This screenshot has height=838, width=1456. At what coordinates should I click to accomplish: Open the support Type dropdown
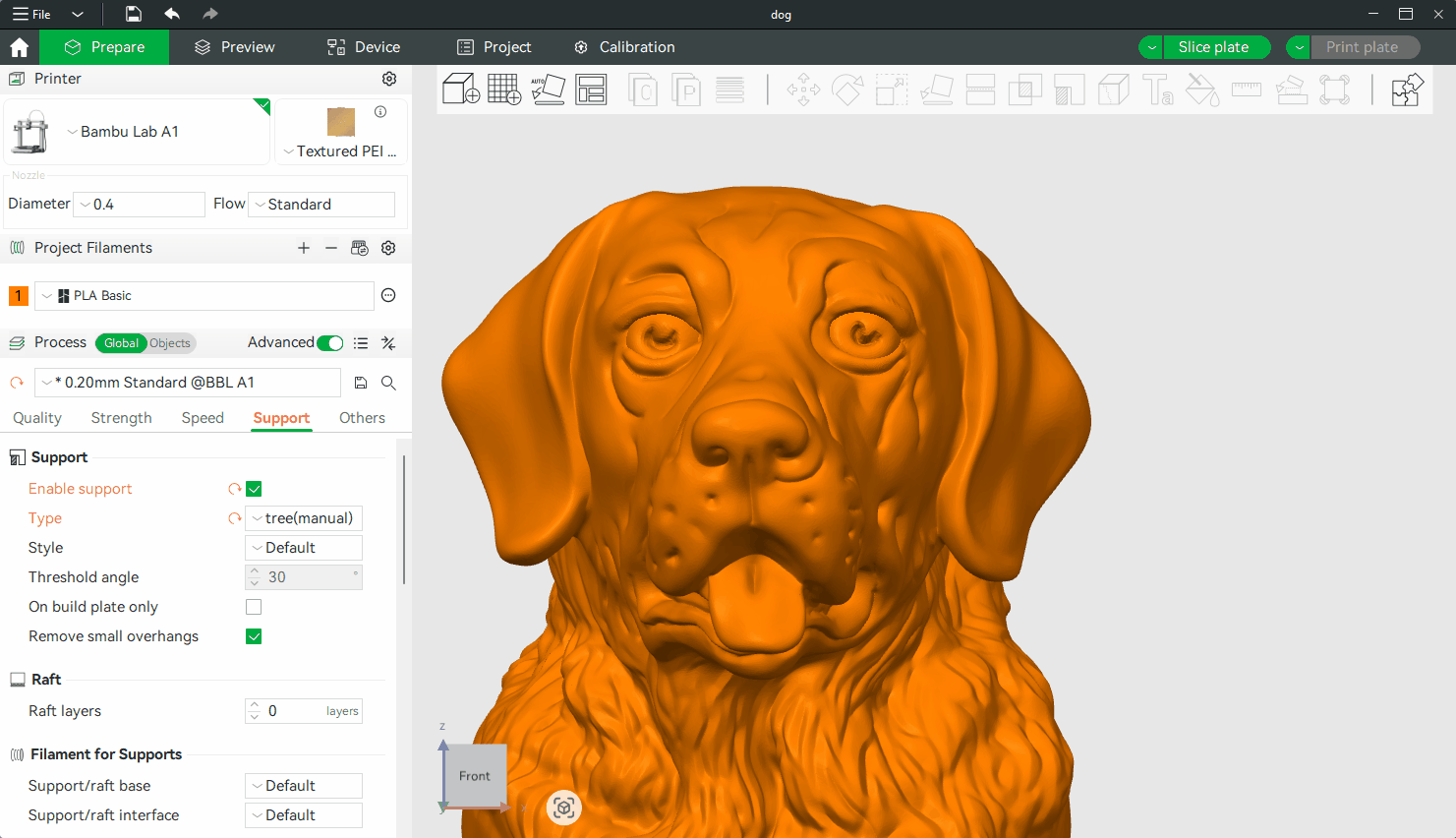tap(304, 518)
